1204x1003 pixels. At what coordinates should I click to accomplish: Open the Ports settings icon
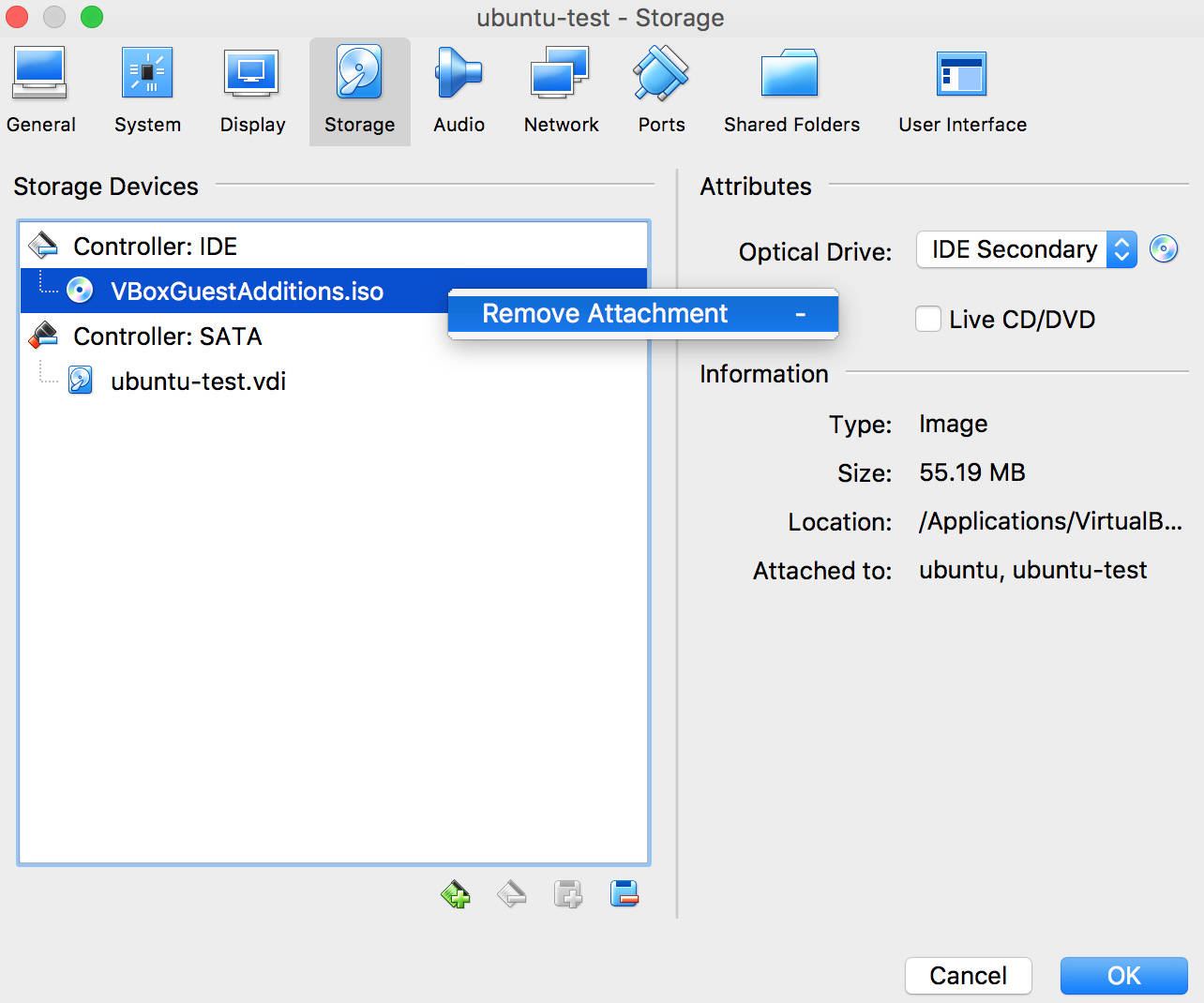[x=661, y=73]
